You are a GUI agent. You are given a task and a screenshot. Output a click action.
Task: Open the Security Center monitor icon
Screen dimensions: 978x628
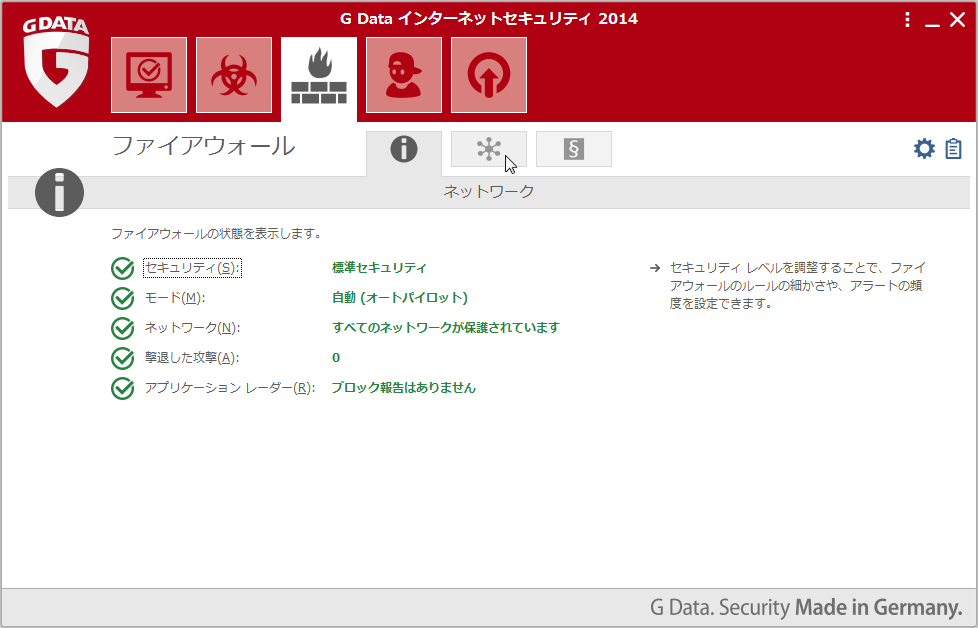[x=148, y=76]
